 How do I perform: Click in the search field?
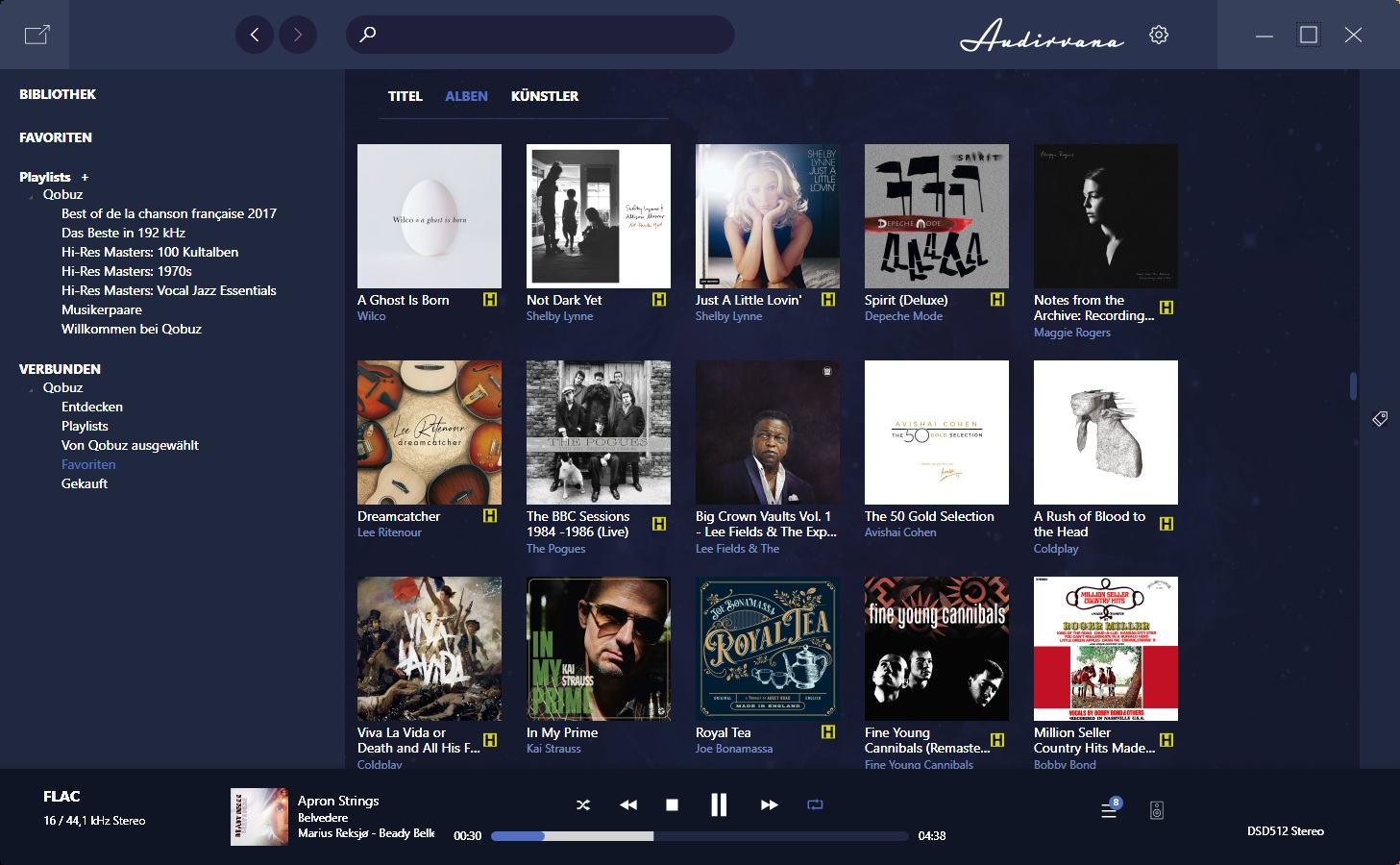tap(540, 35)
